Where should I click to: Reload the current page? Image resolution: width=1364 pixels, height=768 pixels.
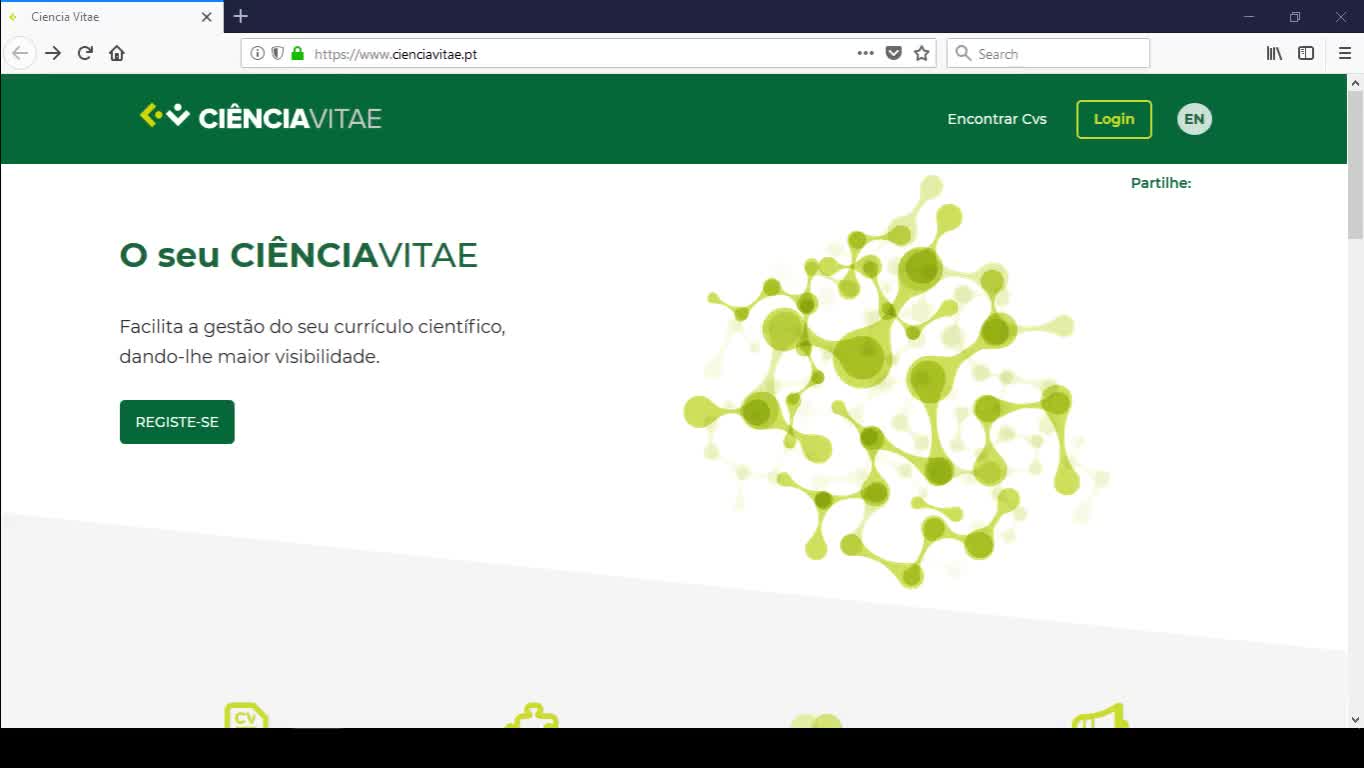point(85,53)
